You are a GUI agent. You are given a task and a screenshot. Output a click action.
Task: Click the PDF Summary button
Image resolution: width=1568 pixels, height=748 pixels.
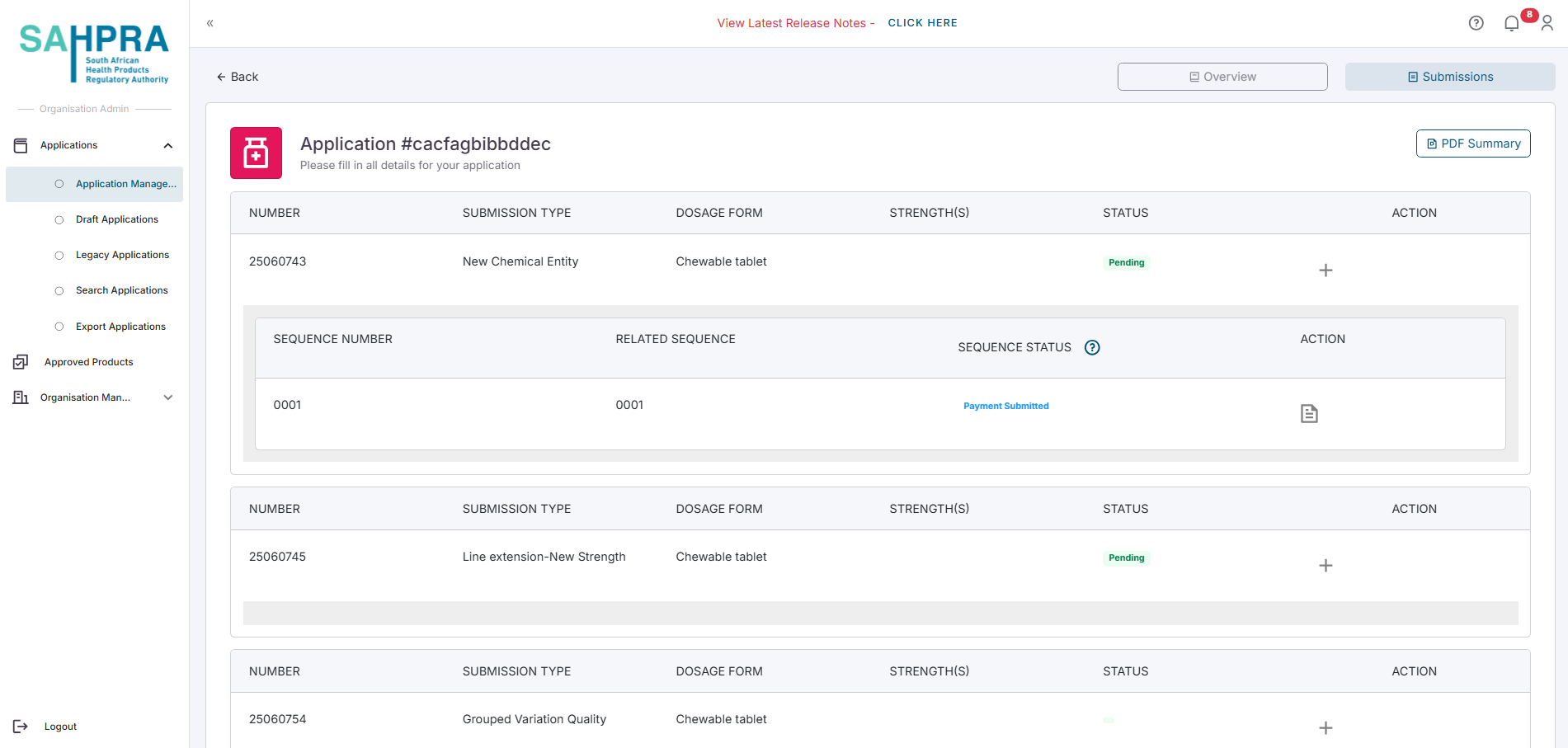pos(1472,143)
